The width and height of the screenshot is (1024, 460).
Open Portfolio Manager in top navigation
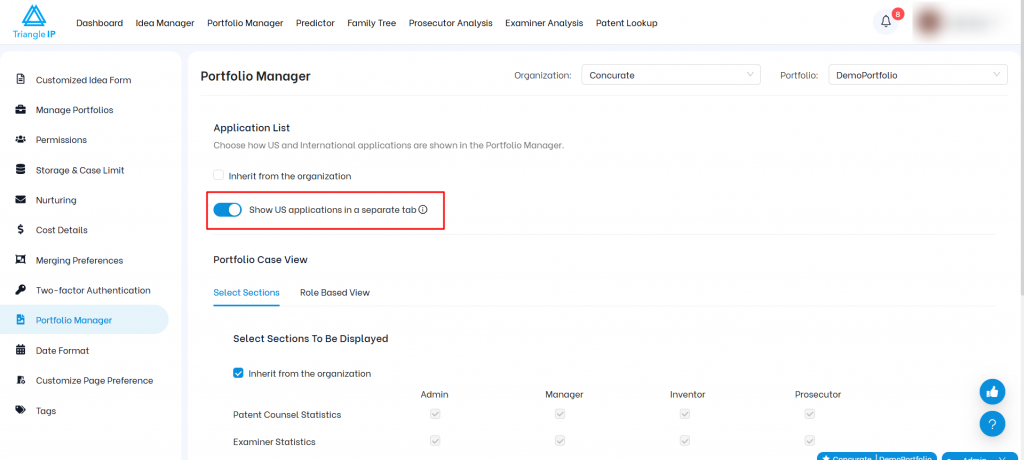(x=245, y=23)
